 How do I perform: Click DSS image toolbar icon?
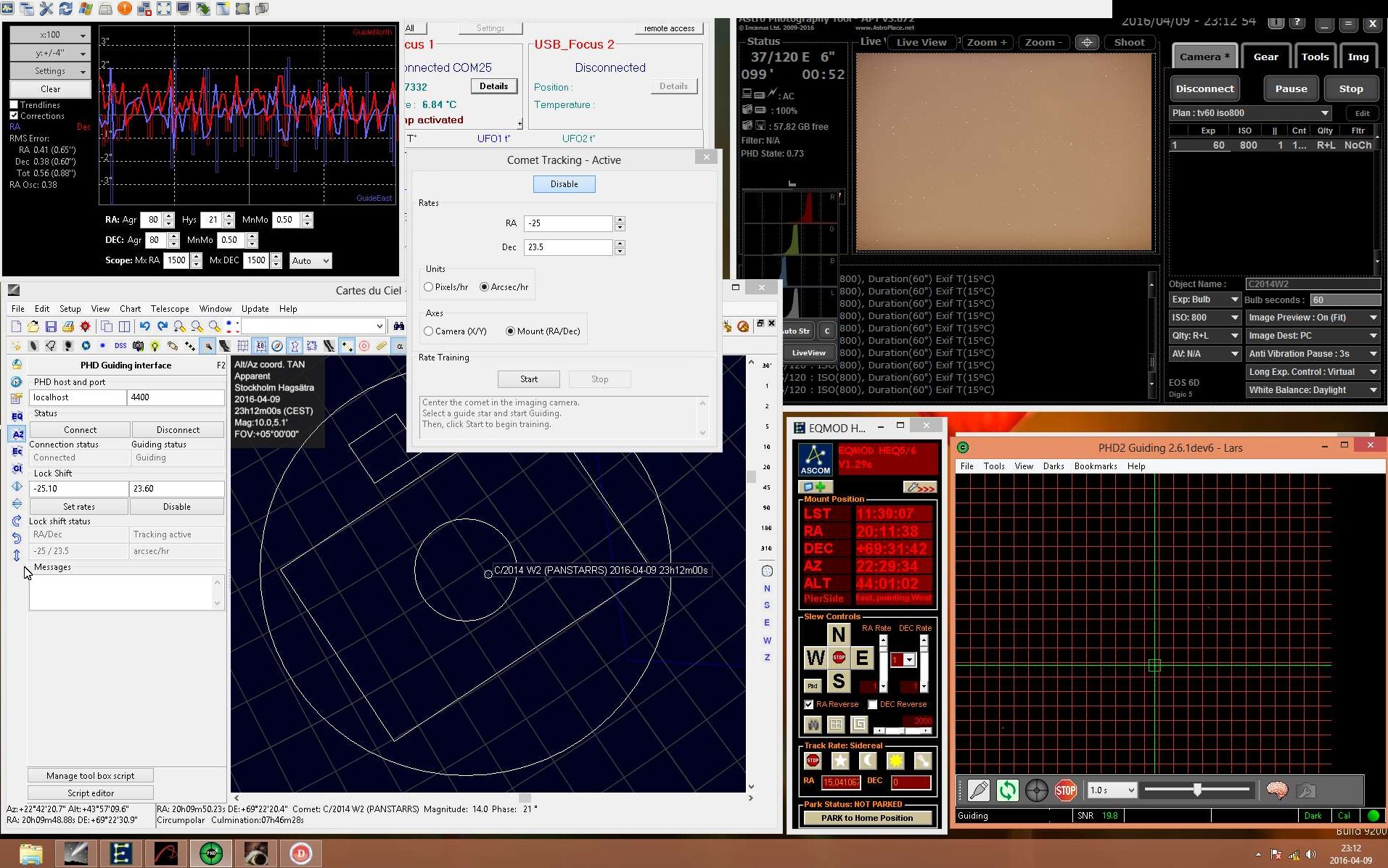coord(120,346)
